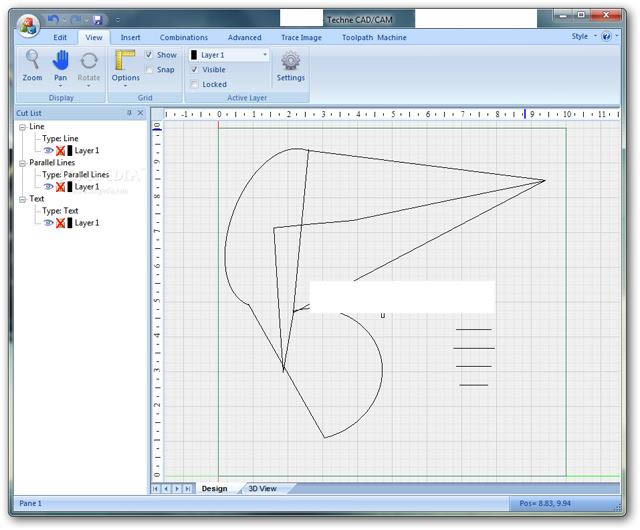Screen dimensions: 640x530
Task: Uncheck the Show grid checkbox
Action: point(149,55)
